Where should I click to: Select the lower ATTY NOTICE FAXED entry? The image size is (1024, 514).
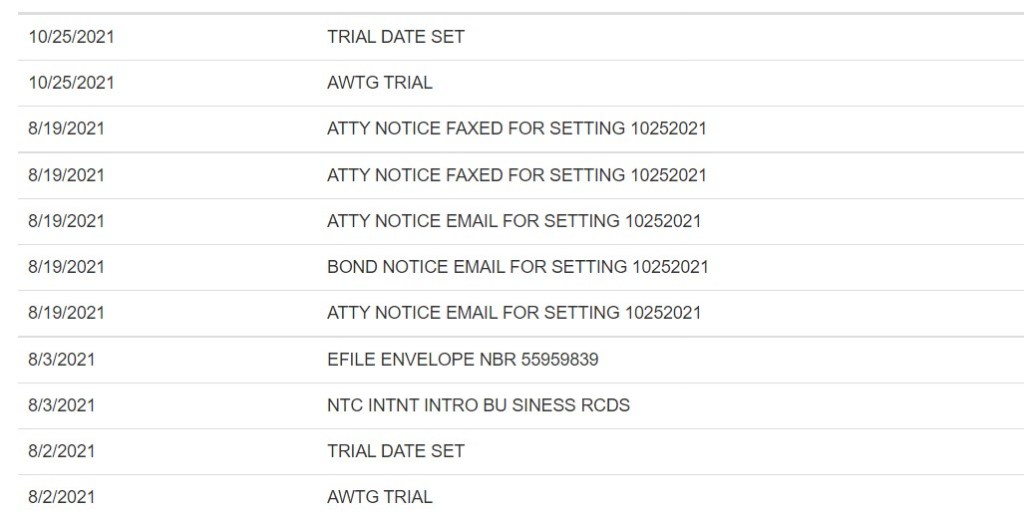click(516, 175)
